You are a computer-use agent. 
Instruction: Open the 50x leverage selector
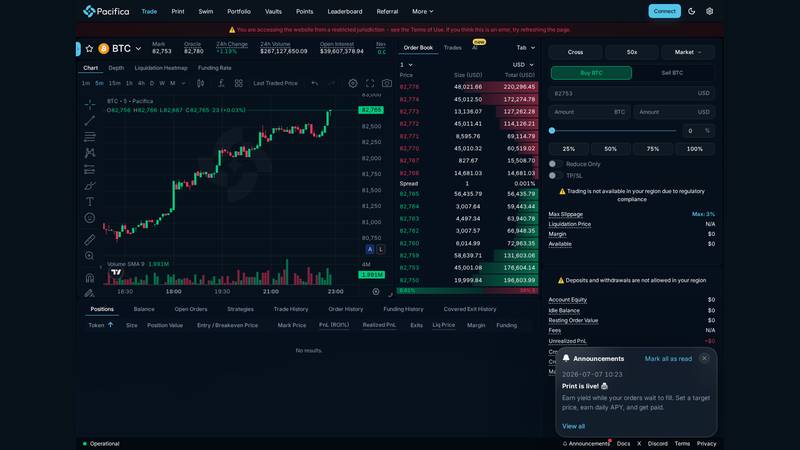pos(632,52)
